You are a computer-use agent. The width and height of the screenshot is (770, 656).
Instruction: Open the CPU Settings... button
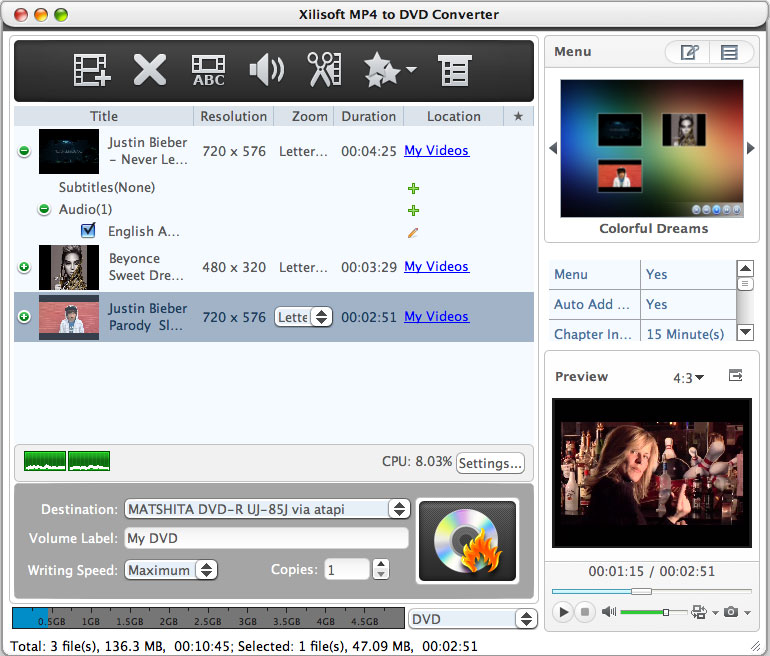pos(490,463)
